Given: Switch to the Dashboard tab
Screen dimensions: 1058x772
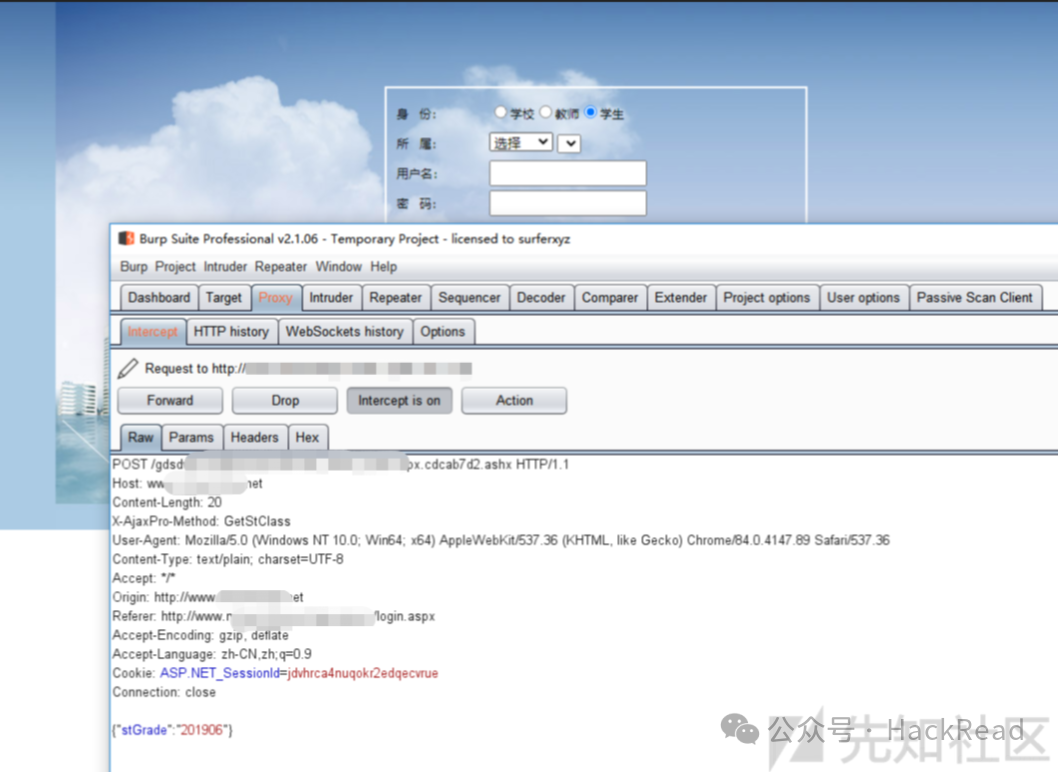Looking at the screenshot, I should tap(159, 298).
